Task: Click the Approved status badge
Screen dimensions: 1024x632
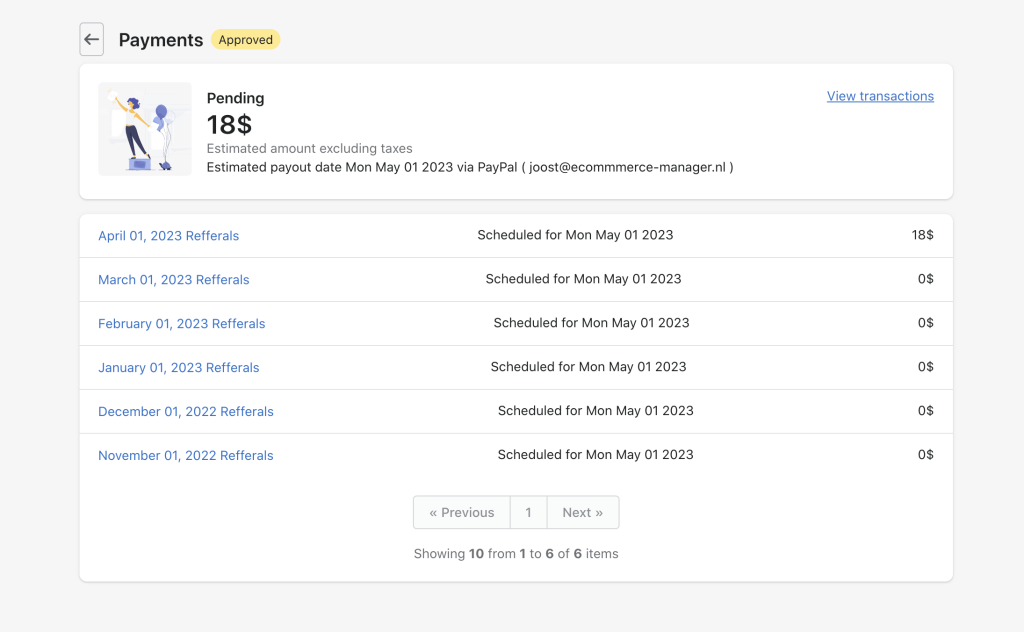Action: (246, 40)
